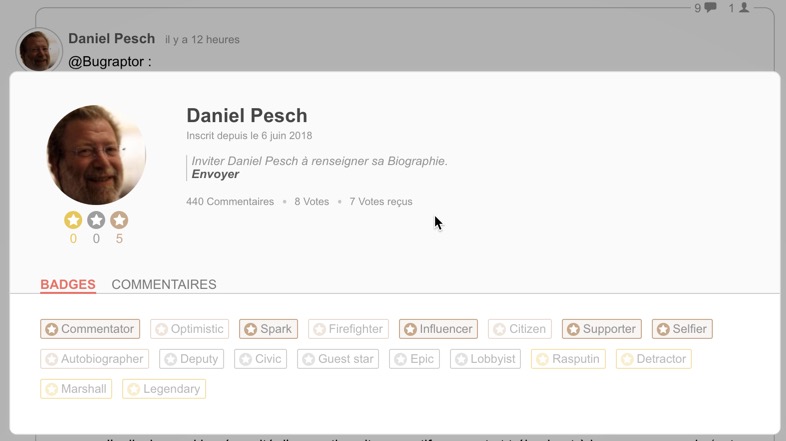Click the Supporter badge

(x=602, y=329)
